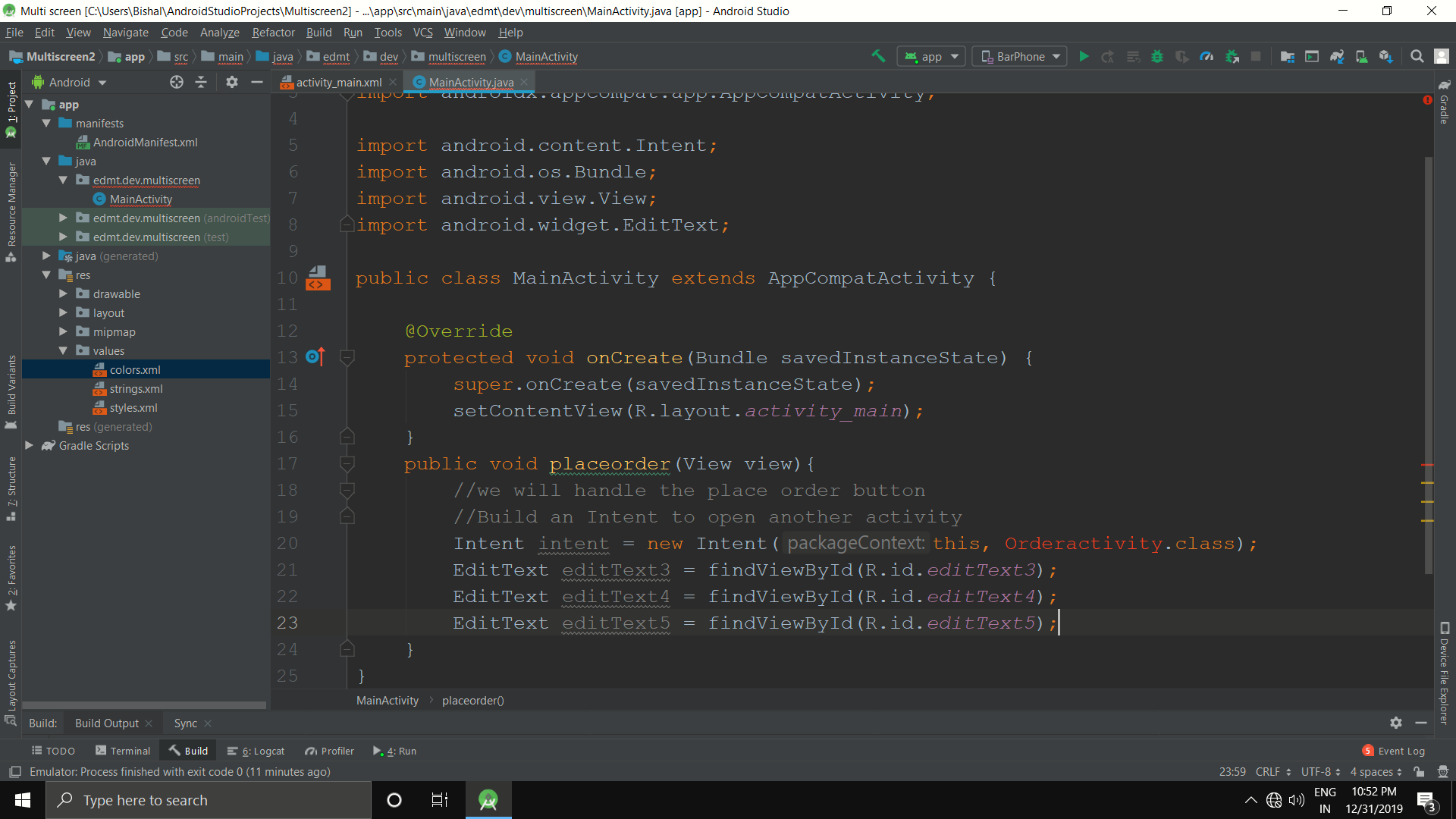Screen dimensions: 1456x819
Task: Toggle fold marker at placeorder method line
Action: [347, 463]
